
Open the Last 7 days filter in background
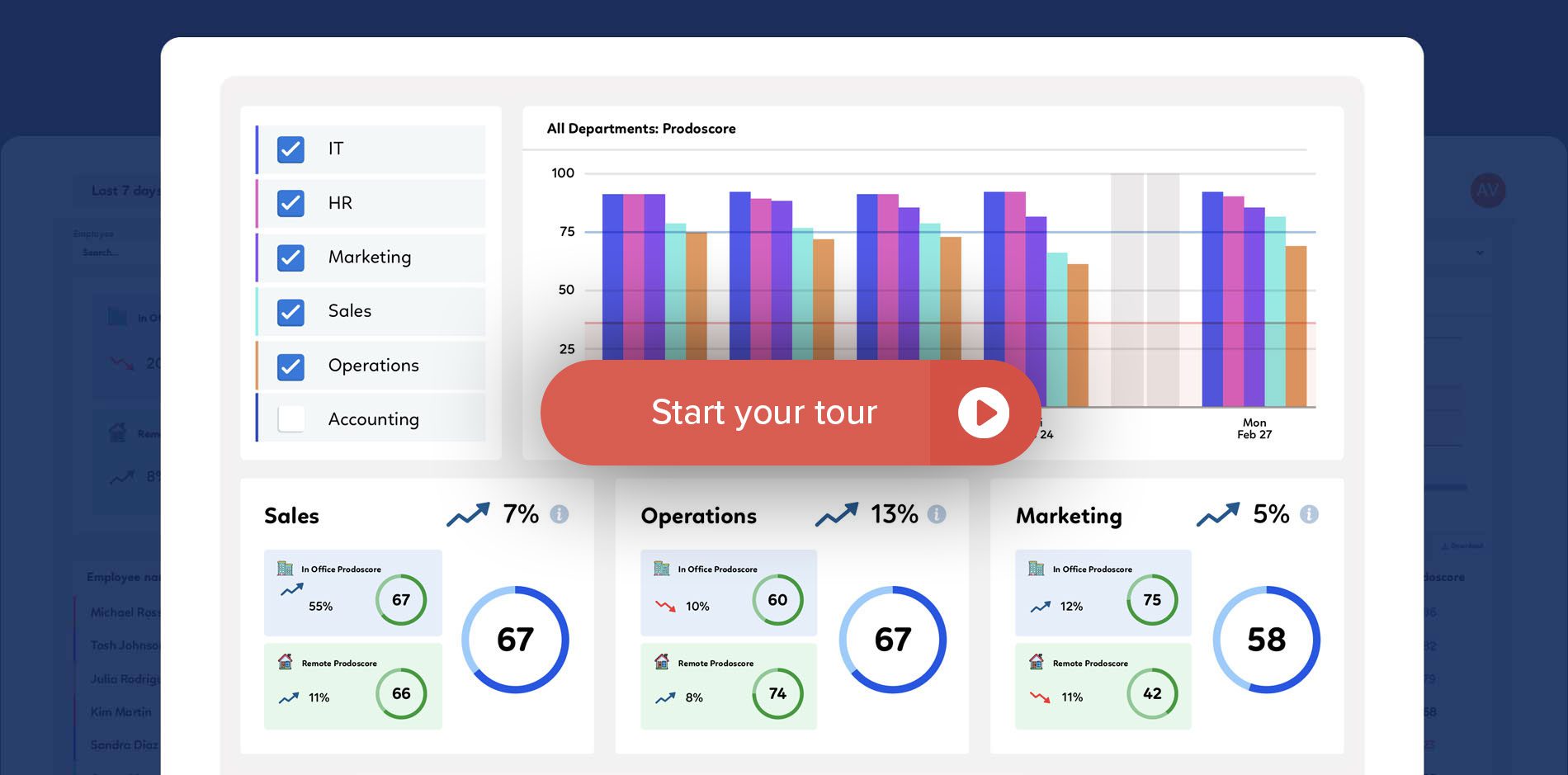[x=117, y=191]
